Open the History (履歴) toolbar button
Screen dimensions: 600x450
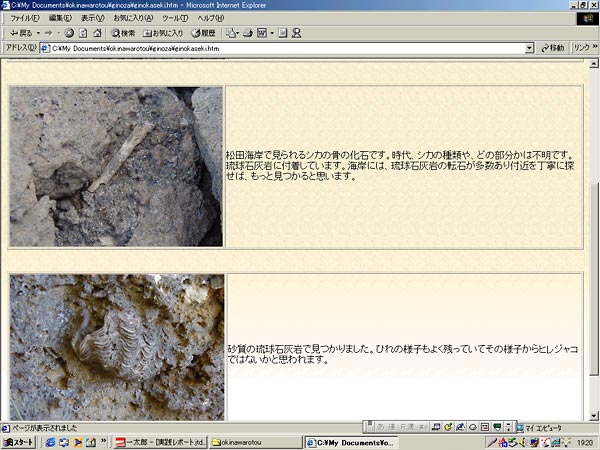(203, 33)
